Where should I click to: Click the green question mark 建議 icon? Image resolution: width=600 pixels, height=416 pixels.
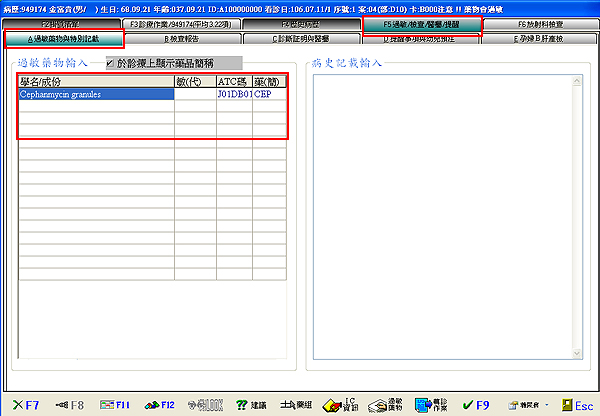[x=250, y=405]
